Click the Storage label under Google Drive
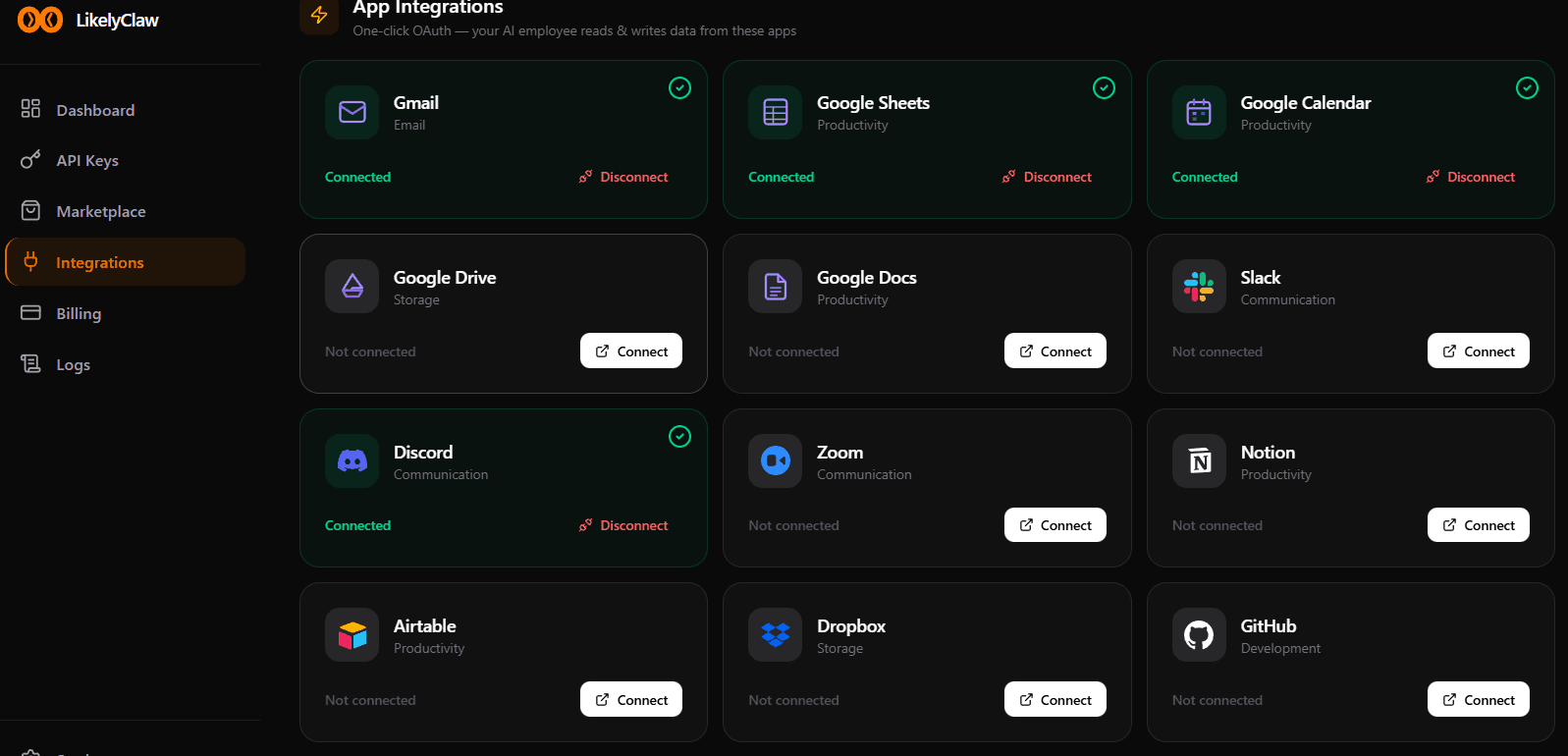This screenshot has width=1568, height=756. coord(416,299)
